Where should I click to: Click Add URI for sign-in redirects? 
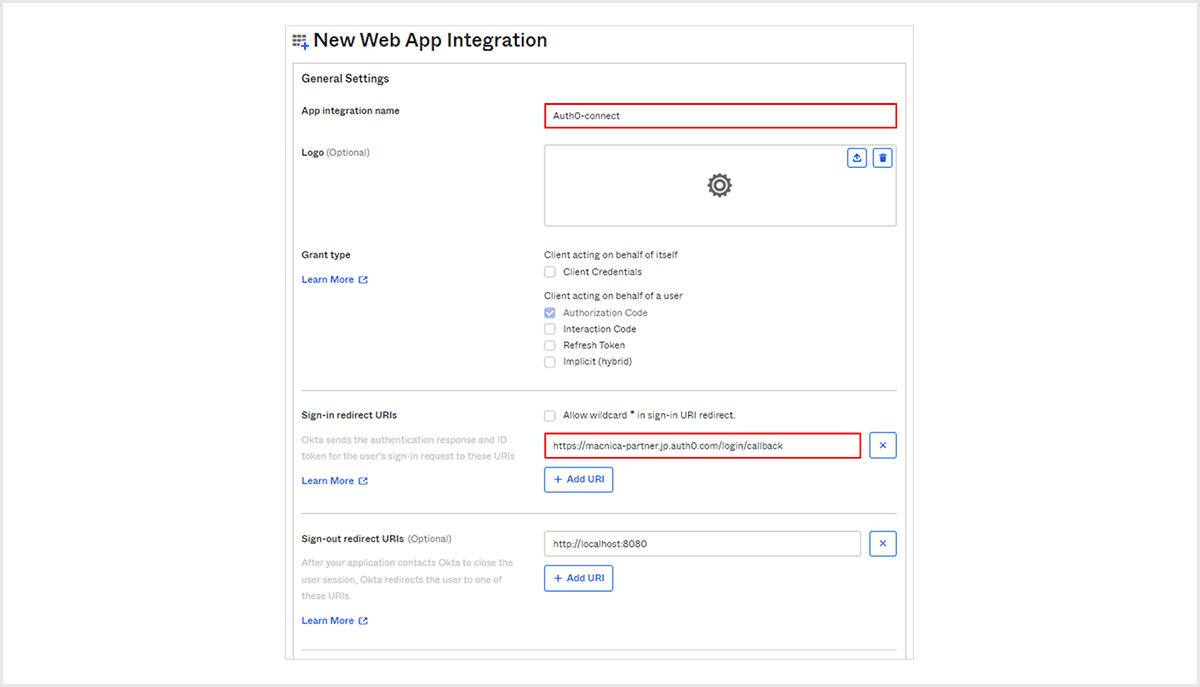click(x=578, y=480)
